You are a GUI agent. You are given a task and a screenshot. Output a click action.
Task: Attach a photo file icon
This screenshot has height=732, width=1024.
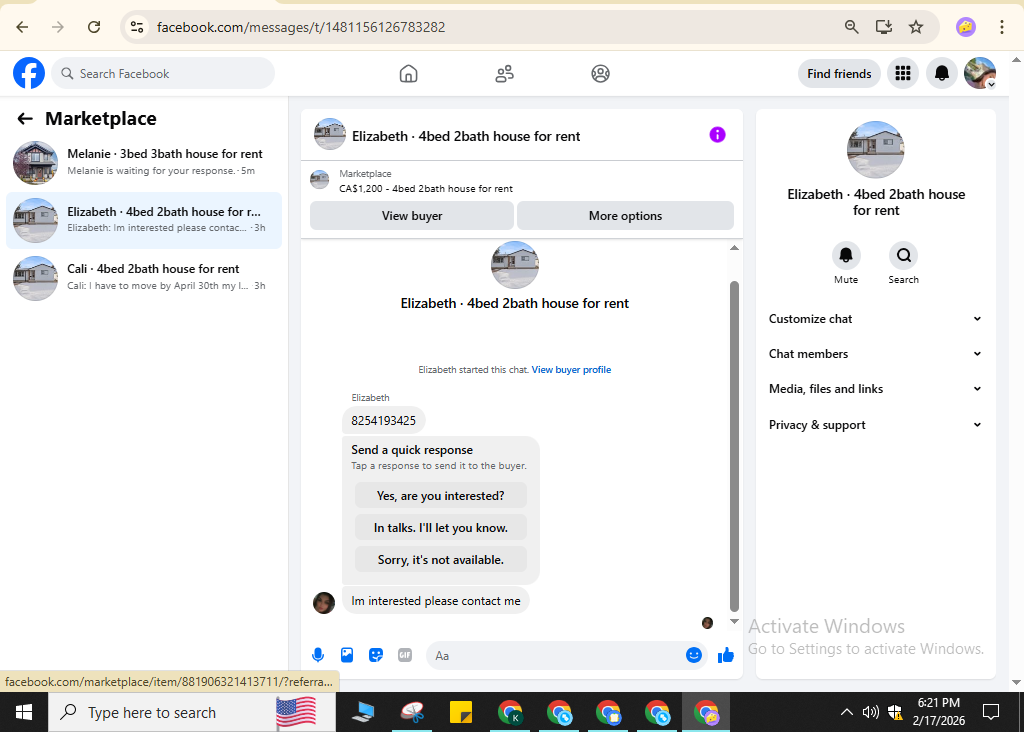point(347,655)
